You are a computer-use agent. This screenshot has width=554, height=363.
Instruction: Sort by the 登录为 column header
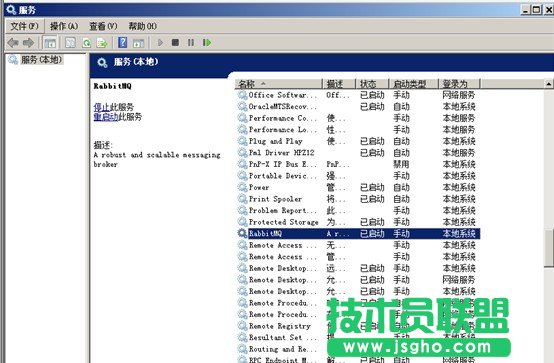tap(459, 84)
